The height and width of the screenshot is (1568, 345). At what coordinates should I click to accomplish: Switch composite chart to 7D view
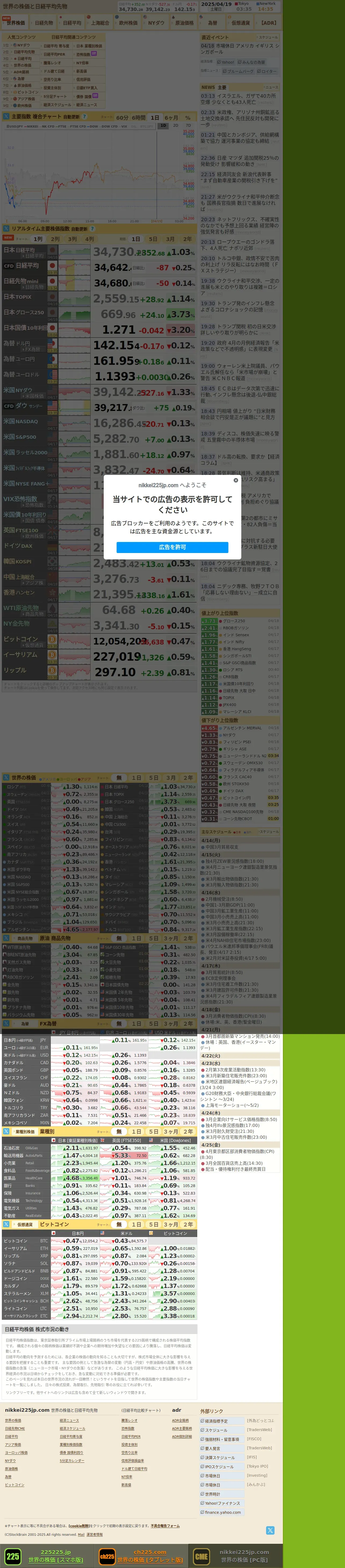(188, 126)
